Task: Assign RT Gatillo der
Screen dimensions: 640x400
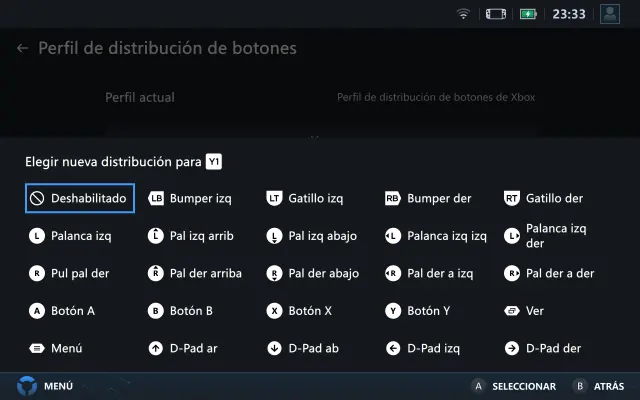Action: coord(543,198)
